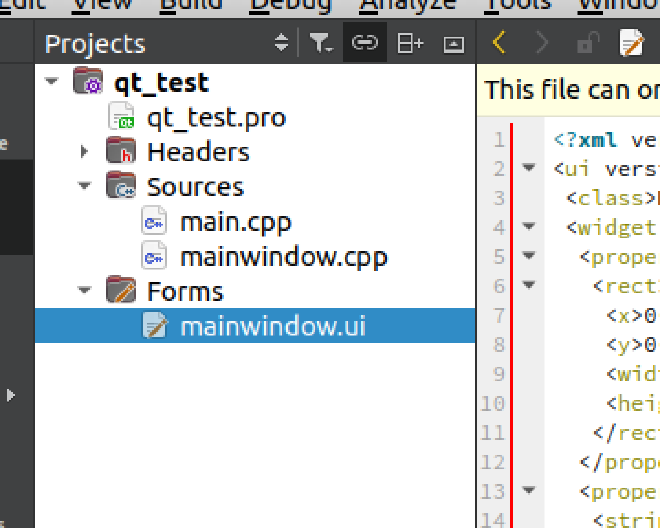Open the Projects view selector dropdown
This screenshot has width=660, height=528.
point(281,43)
